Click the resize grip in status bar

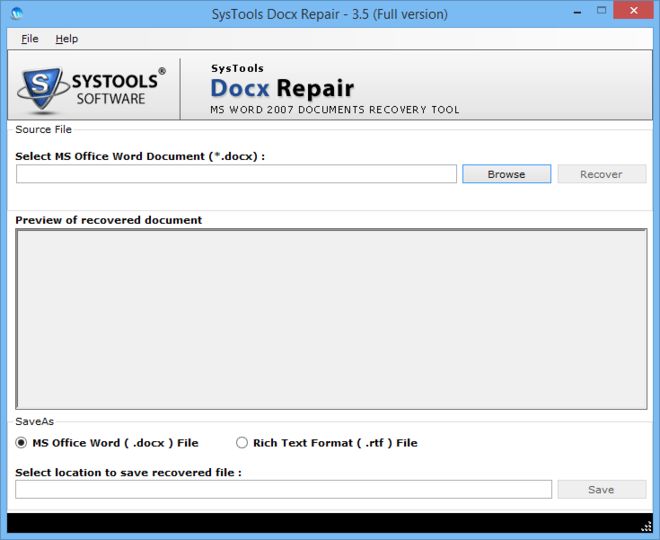(x=646, y=527)
